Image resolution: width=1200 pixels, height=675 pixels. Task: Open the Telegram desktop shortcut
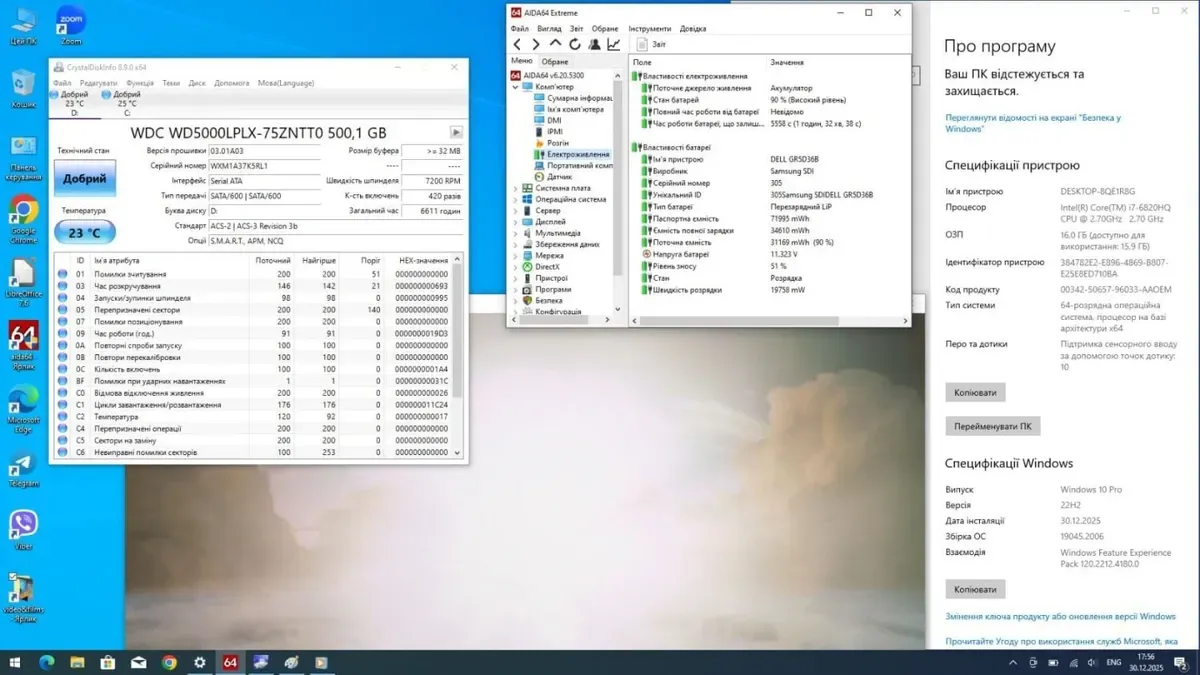(22, 465)
